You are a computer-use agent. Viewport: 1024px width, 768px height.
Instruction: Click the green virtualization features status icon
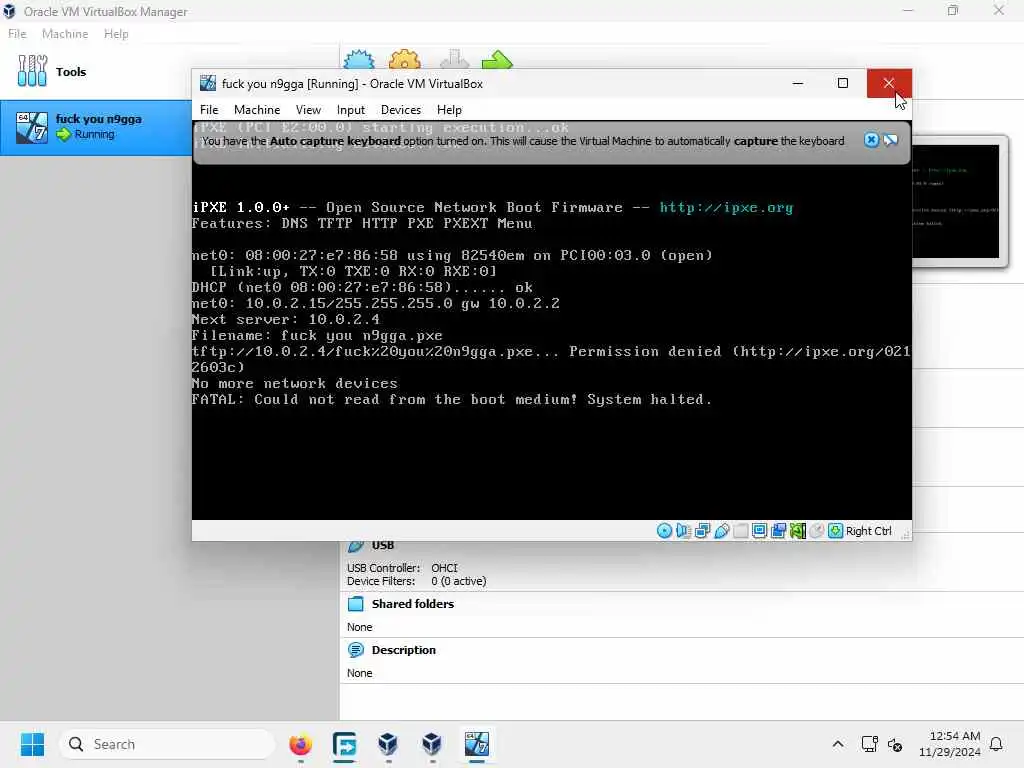[x=797, y=531]
